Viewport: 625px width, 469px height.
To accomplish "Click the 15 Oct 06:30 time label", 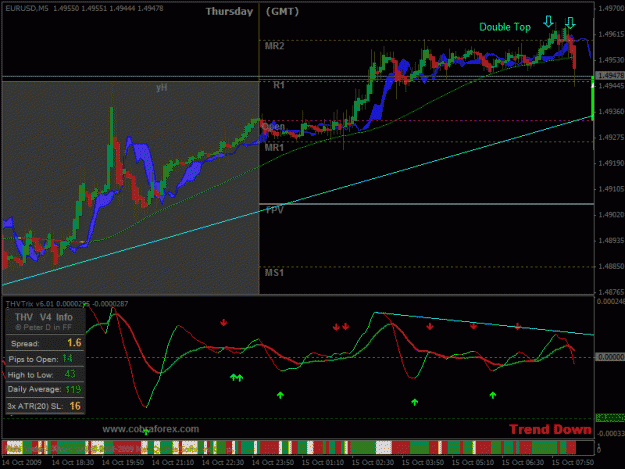I will (523, 463).
